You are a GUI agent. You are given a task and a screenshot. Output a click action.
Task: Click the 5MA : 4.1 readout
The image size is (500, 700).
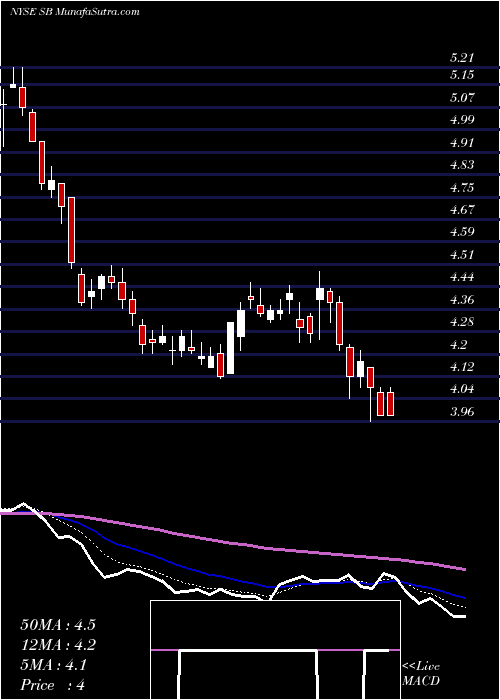[54, 665]
